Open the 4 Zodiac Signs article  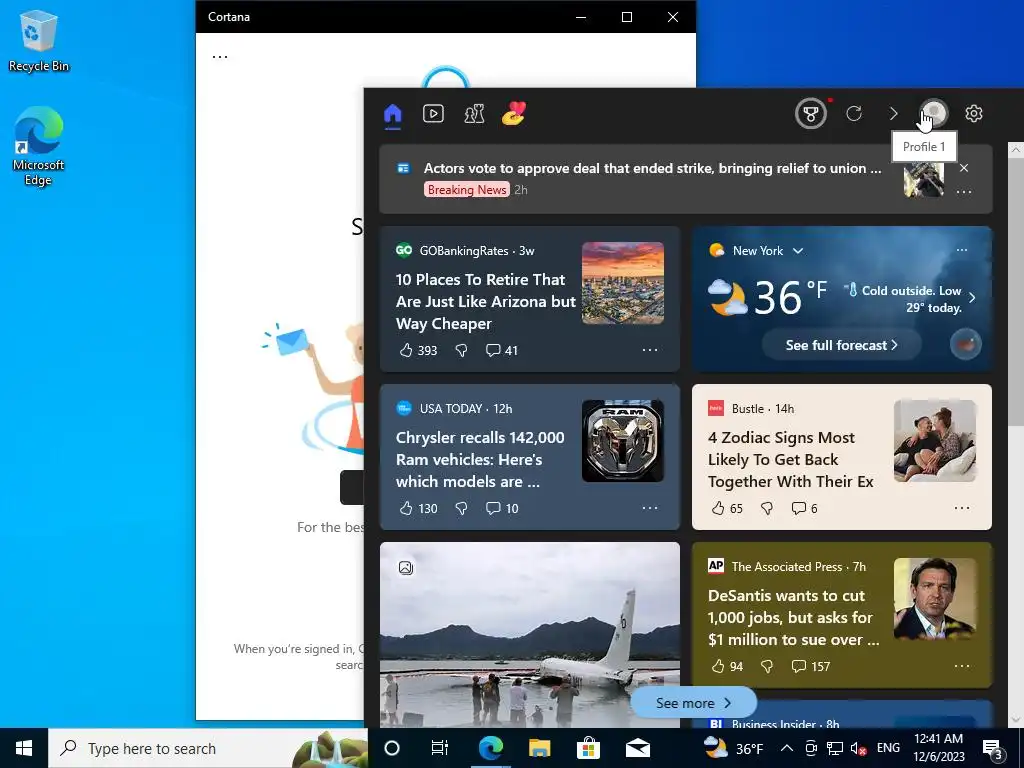click(790, 459)
